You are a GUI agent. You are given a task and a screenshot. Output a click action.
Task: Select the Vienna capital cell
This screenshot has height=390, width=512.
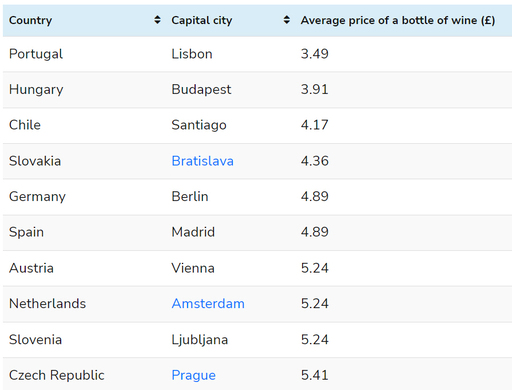click(x=193, y=268)
